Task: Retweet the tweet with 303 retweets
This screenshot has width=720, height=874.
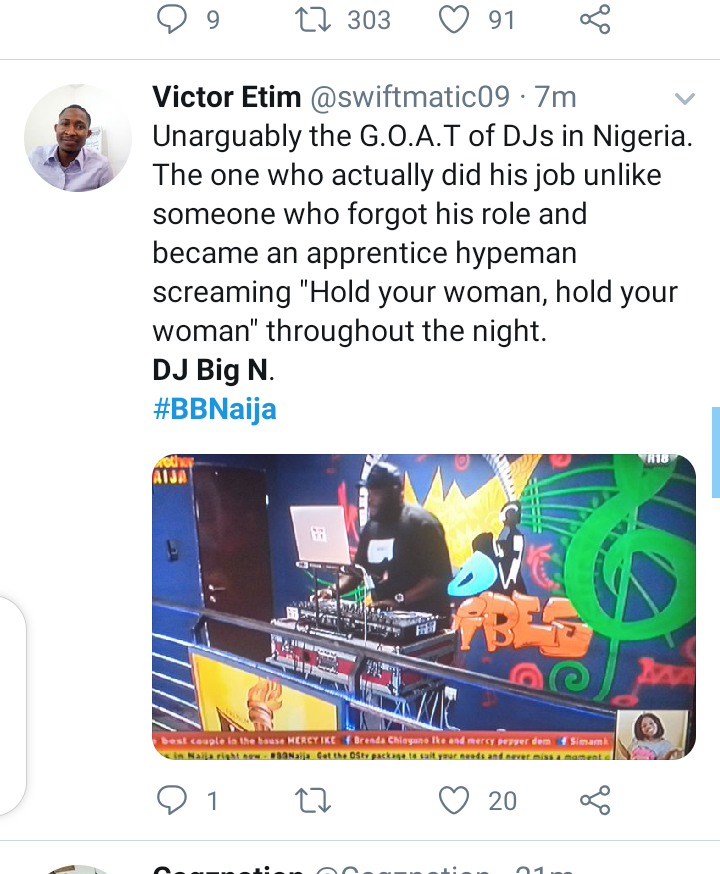Action: 313,20
